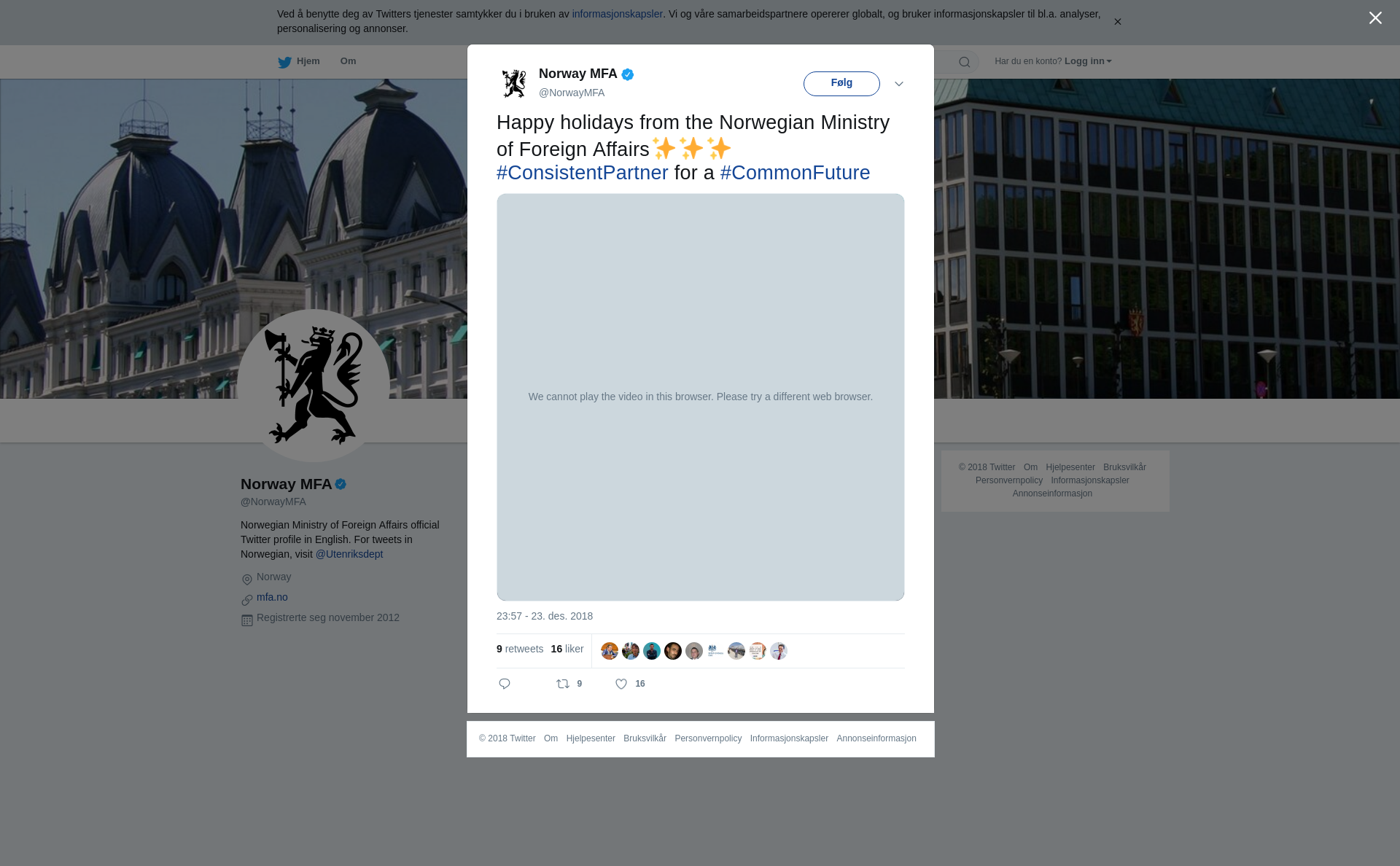Click the retweet icon under the tweet

pos(563,684)
